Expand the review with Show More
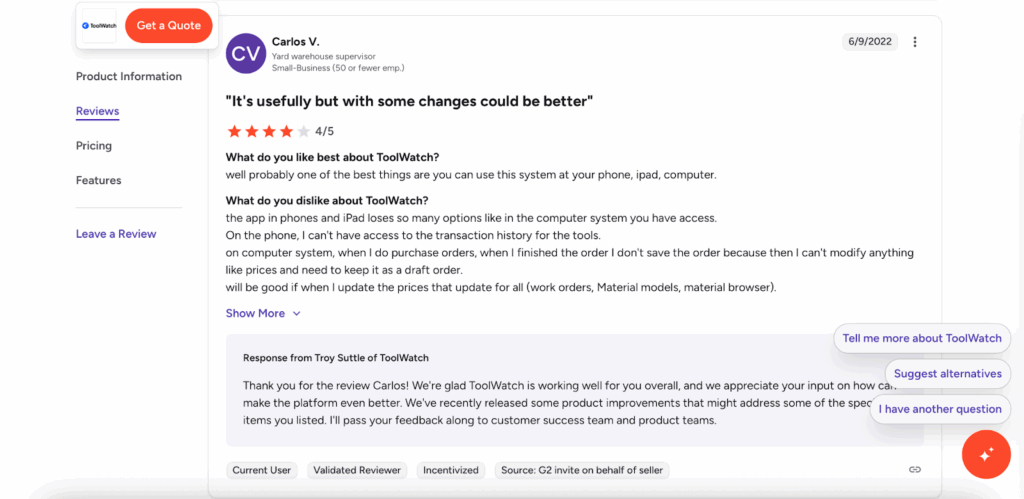This screenshot has width=1024, height=499. coord(263,313)
